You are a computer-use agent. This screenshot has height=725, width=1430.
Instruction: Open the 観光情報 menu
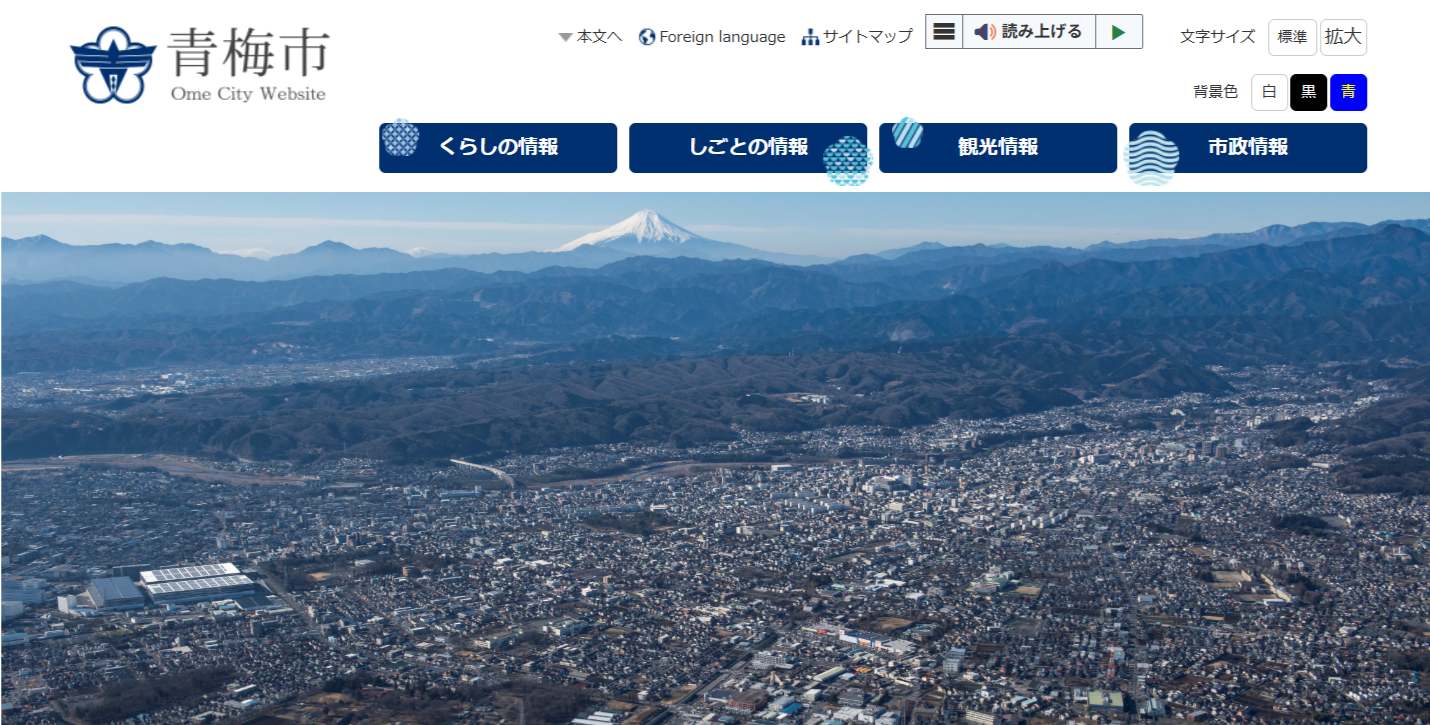pos(998,148)
